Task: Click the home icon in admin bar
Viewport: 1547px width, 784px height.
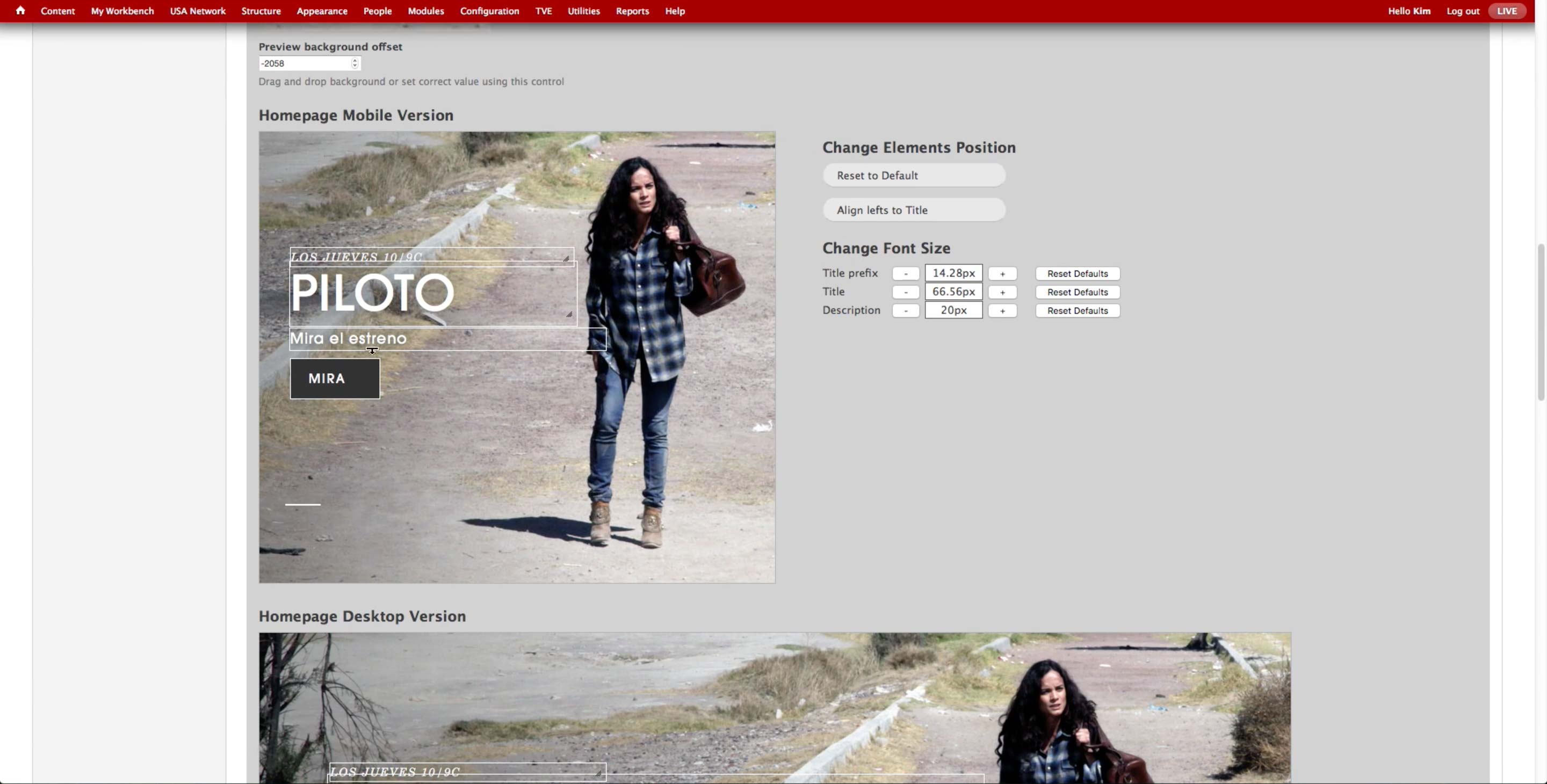Action: [x=20, y=10]
